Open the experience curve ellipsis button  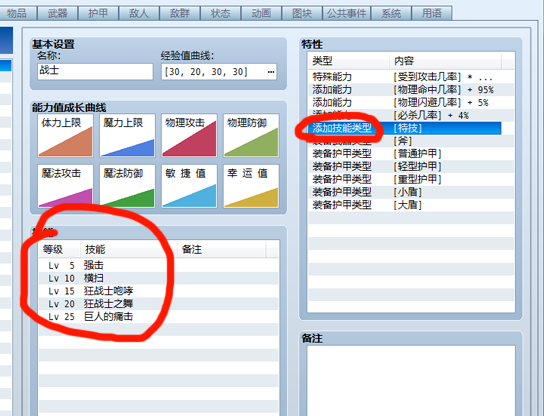tap(271, 72)
